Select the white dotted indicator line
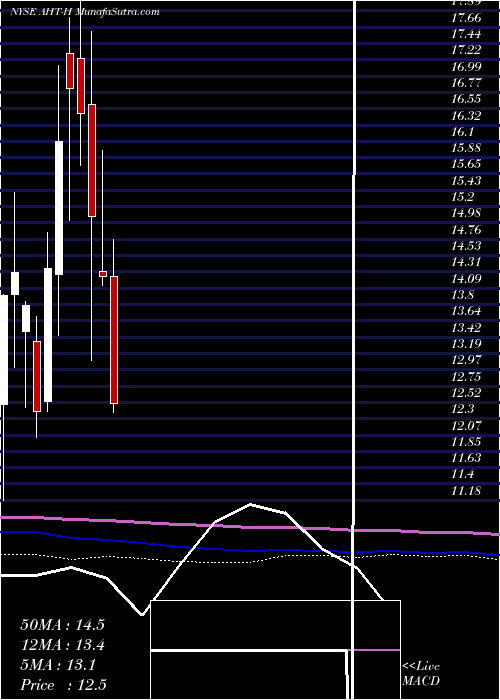 [x=250, y=562]
